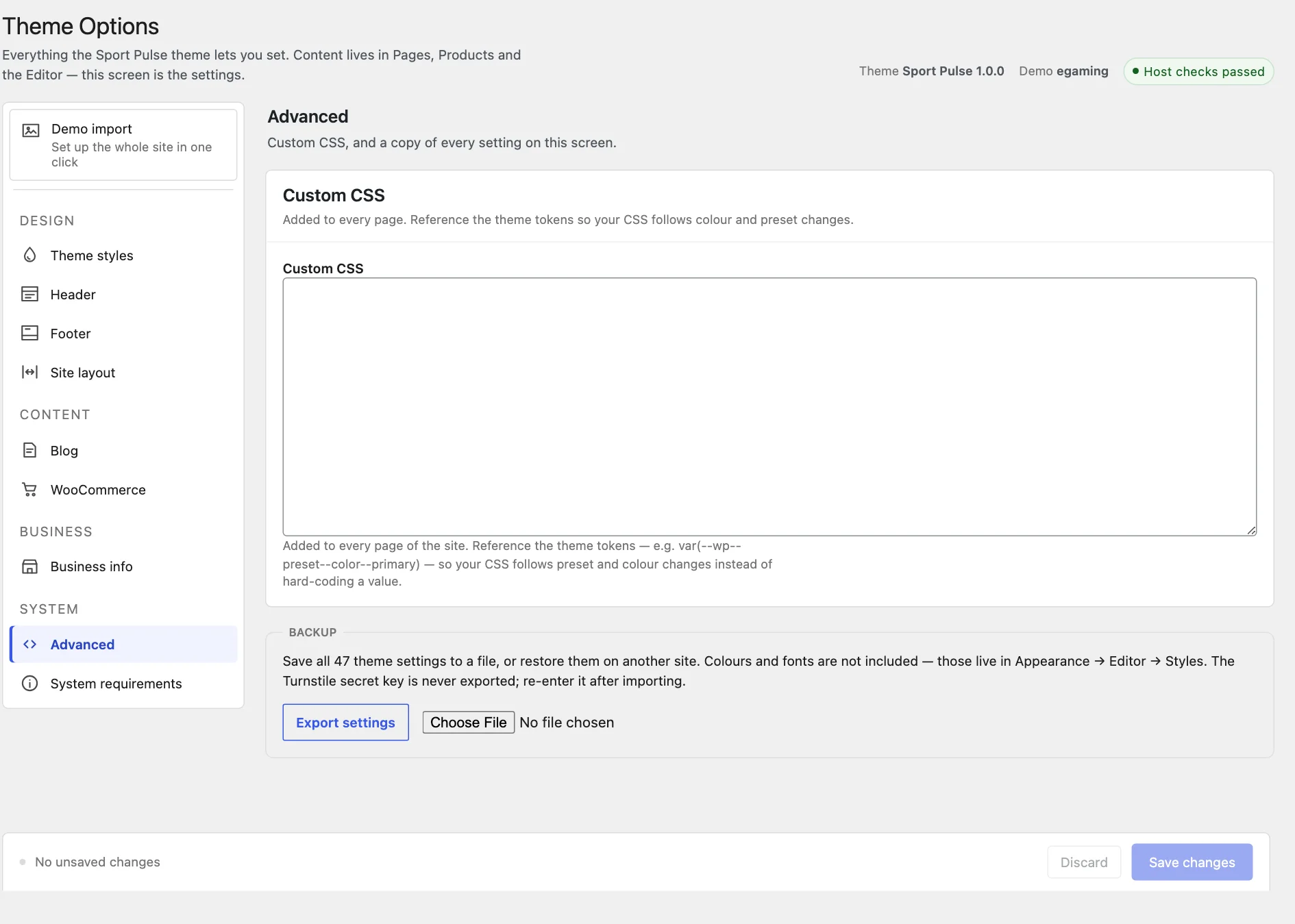Click the Business info storefront icon
The width and height of the screenshot is (1295, 924).
pos(29,566)
